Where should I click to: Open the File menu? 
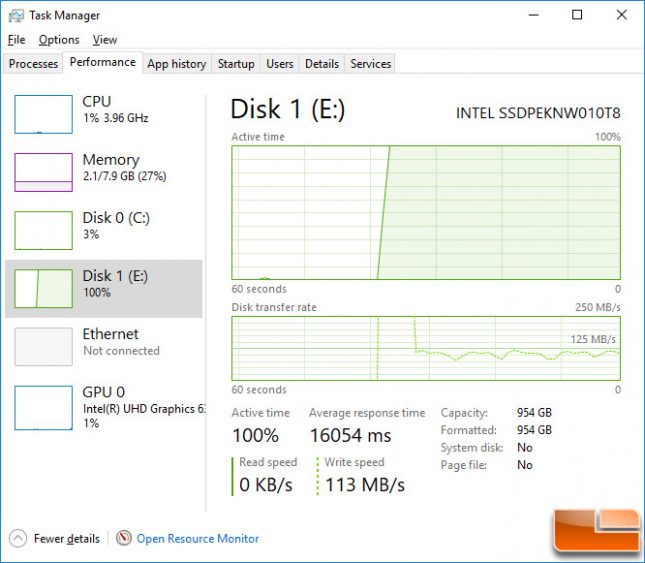coord(16,40)
